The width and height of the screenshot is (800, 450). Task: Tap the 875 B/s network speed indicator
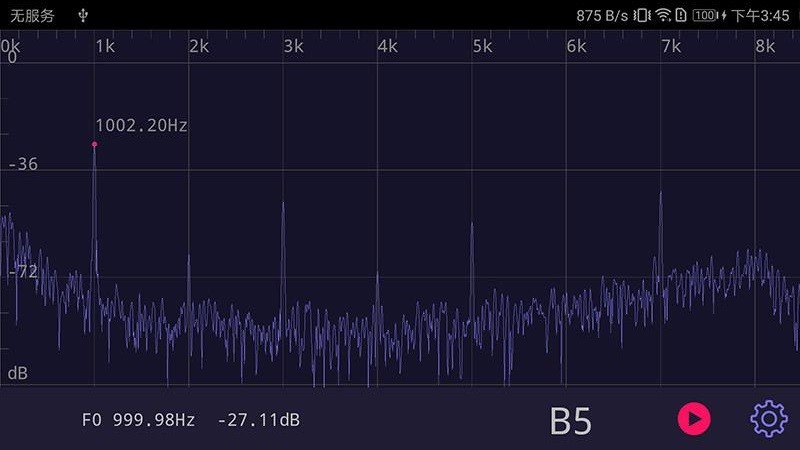coord(602,15)
